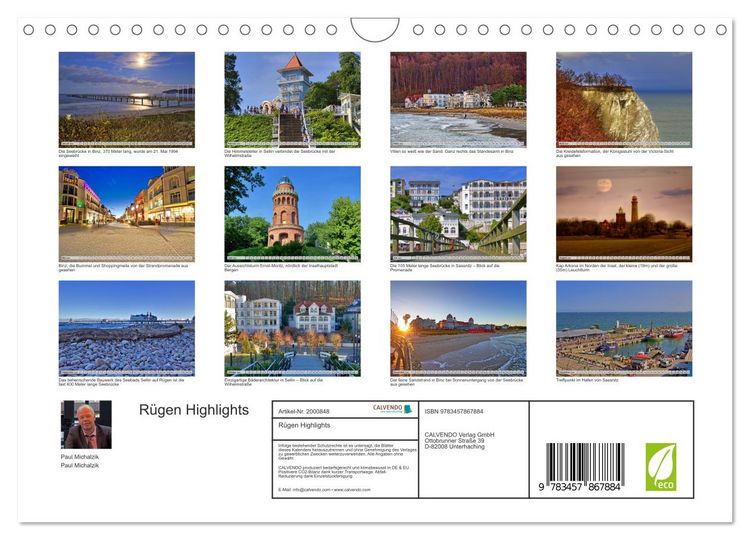
Task: Click the barcode number 9 783457 867884
Action: [579, 487]
